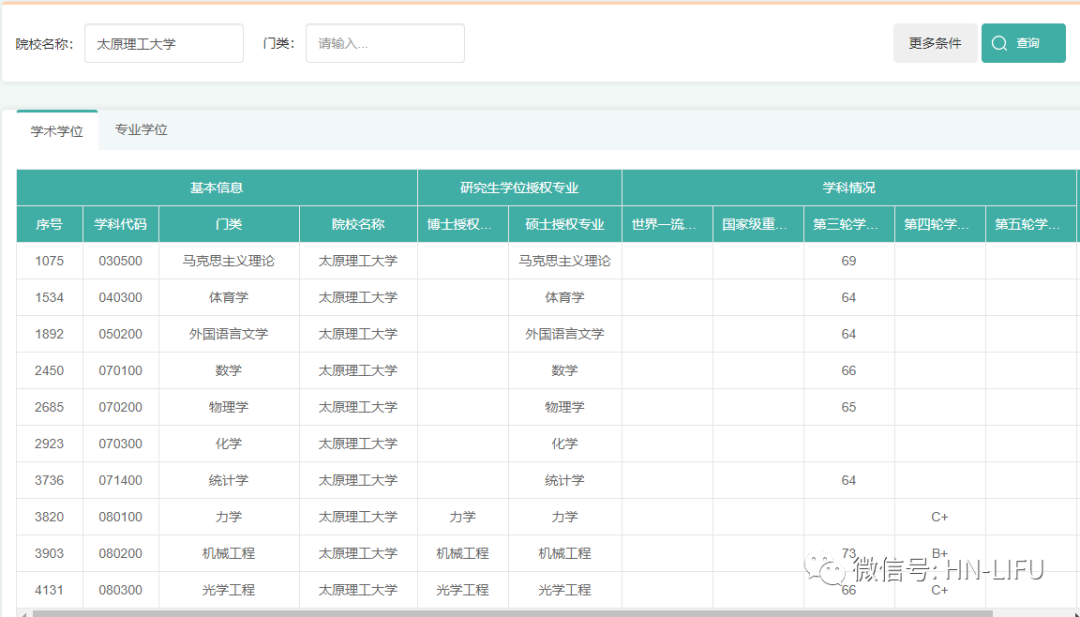The width and height of the screenshot is (1080, 617).
Task: Open the 更多条件 filter options
Action: click(935, 43)
